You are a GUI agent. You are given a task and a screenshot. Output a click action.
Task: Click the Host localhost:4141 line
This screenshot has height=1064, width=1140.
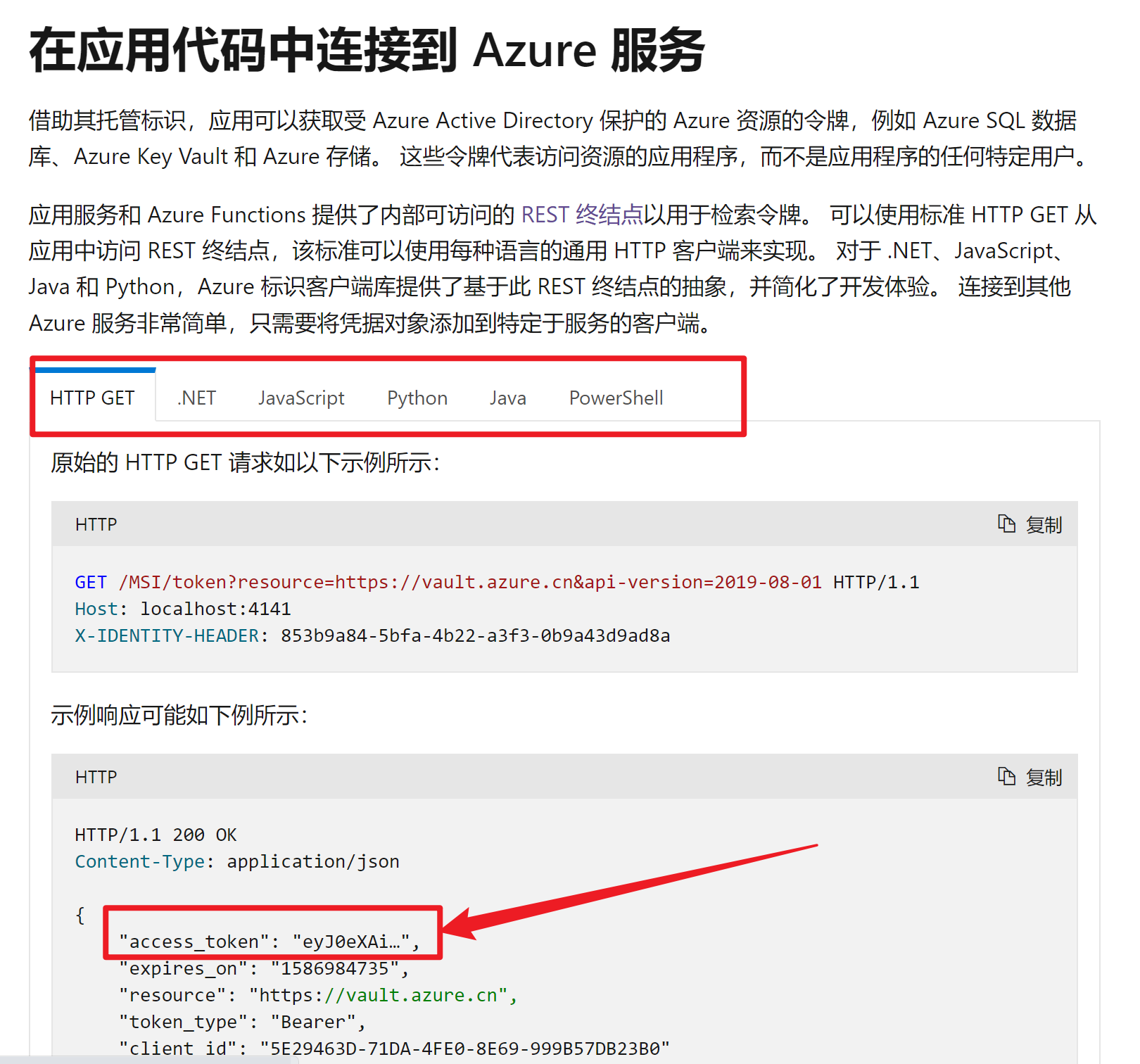[183, 609]
